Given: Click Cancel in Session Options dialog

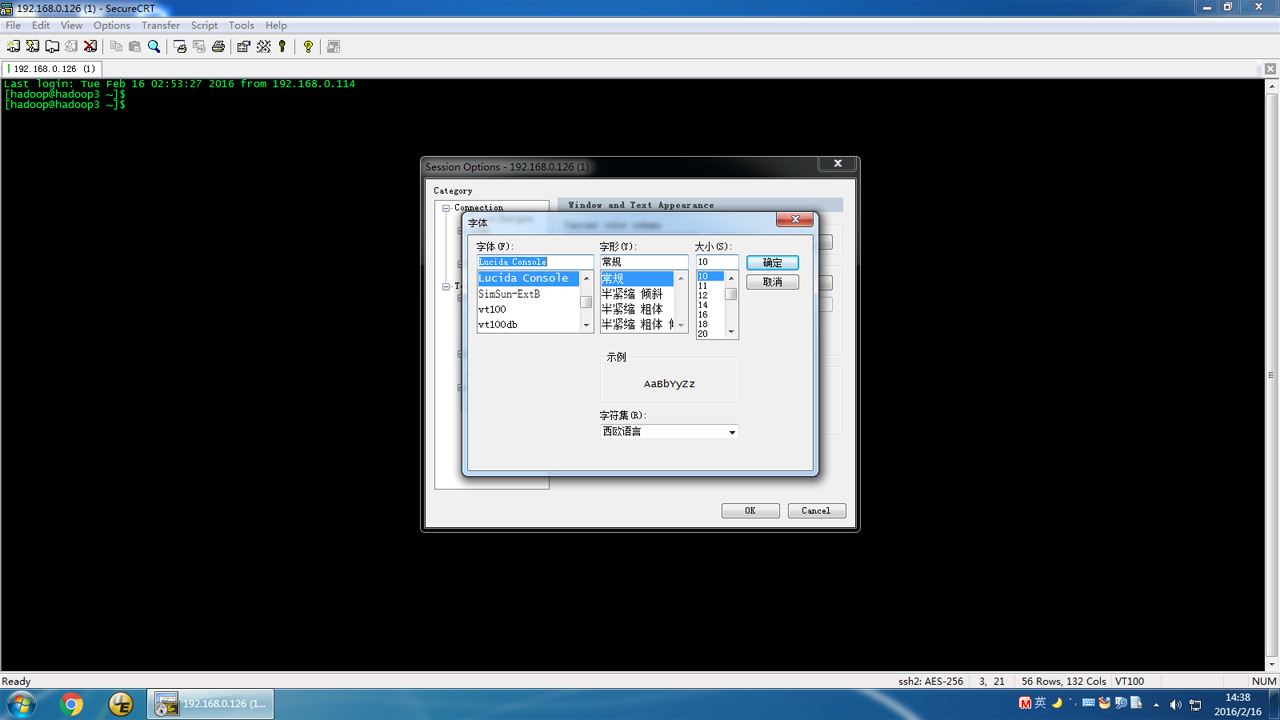Looking at the screenshot, I should pyautogui.click(x=816, y=511).
